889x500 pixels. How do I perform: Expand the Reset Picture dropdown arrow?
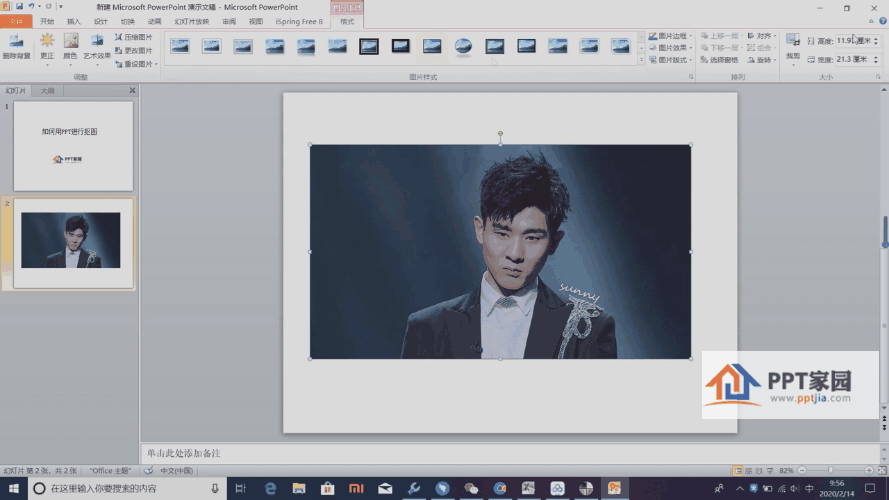click(156, 64)
